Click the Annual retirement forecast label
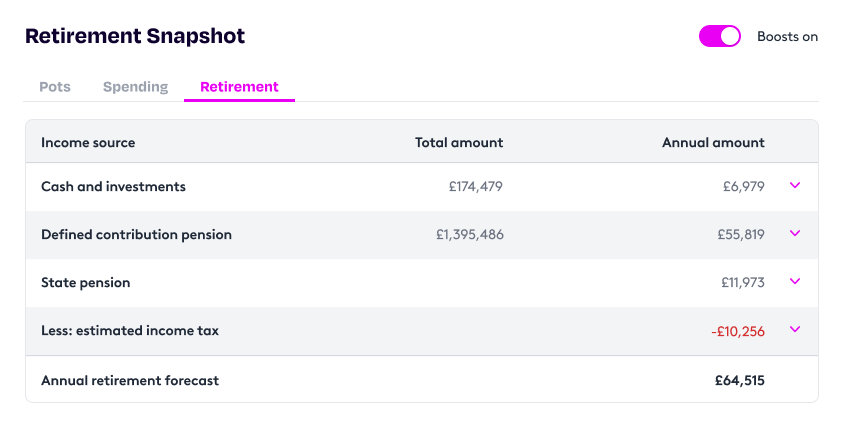 [130, 380]
